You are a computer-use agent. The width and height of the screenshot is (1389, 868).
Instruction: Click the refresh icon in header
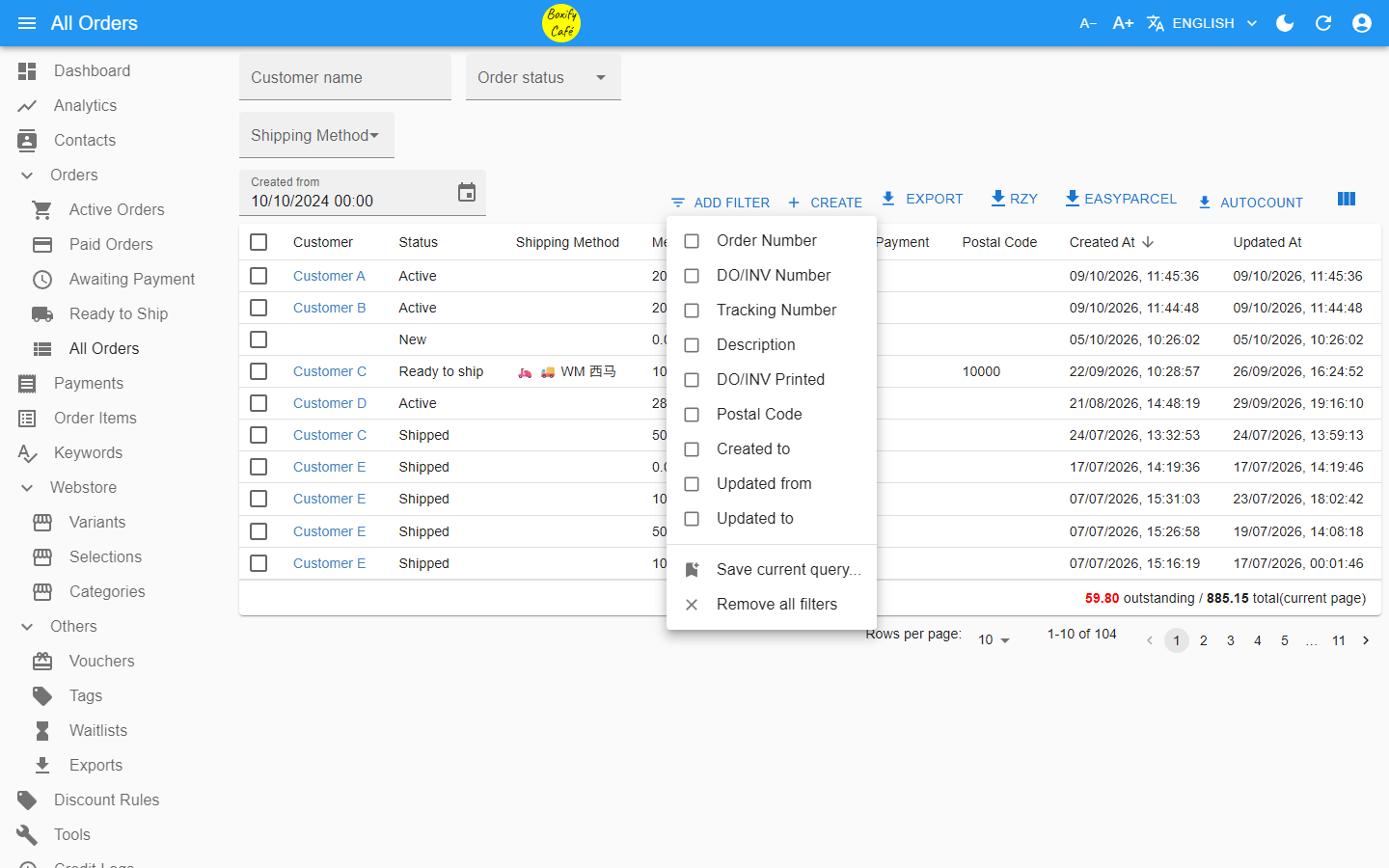[1323, 23]
